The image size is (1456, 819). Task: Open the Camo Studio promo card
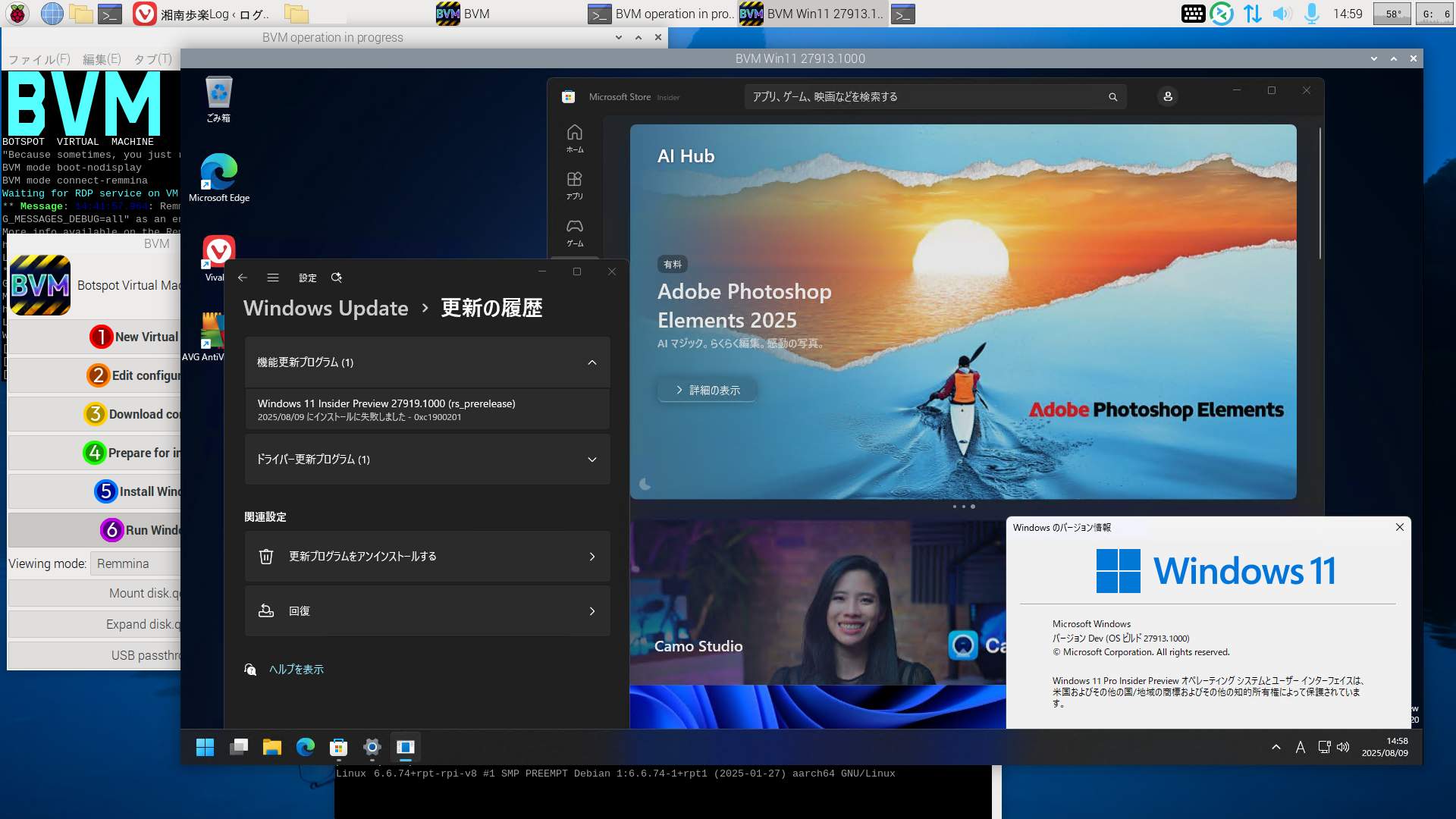click(x=817, y=603)
